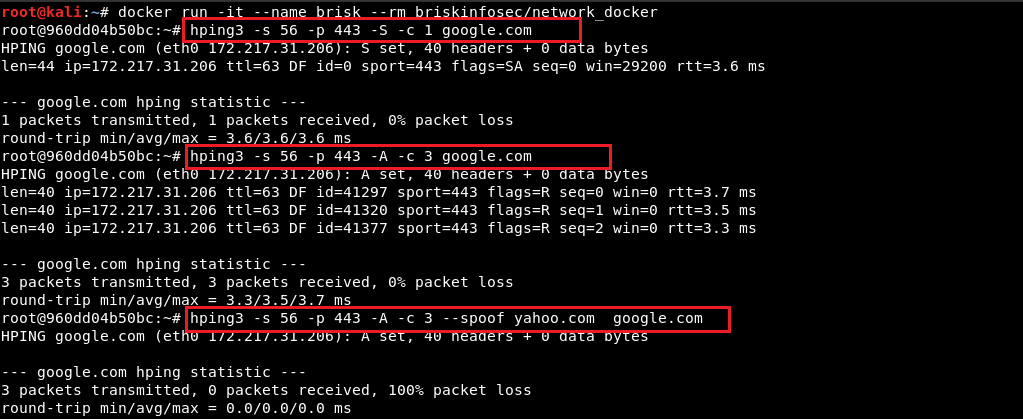Viewport: 1023px width, 419px height.
Task: Click the docker run command line
Action: [329, 12]
